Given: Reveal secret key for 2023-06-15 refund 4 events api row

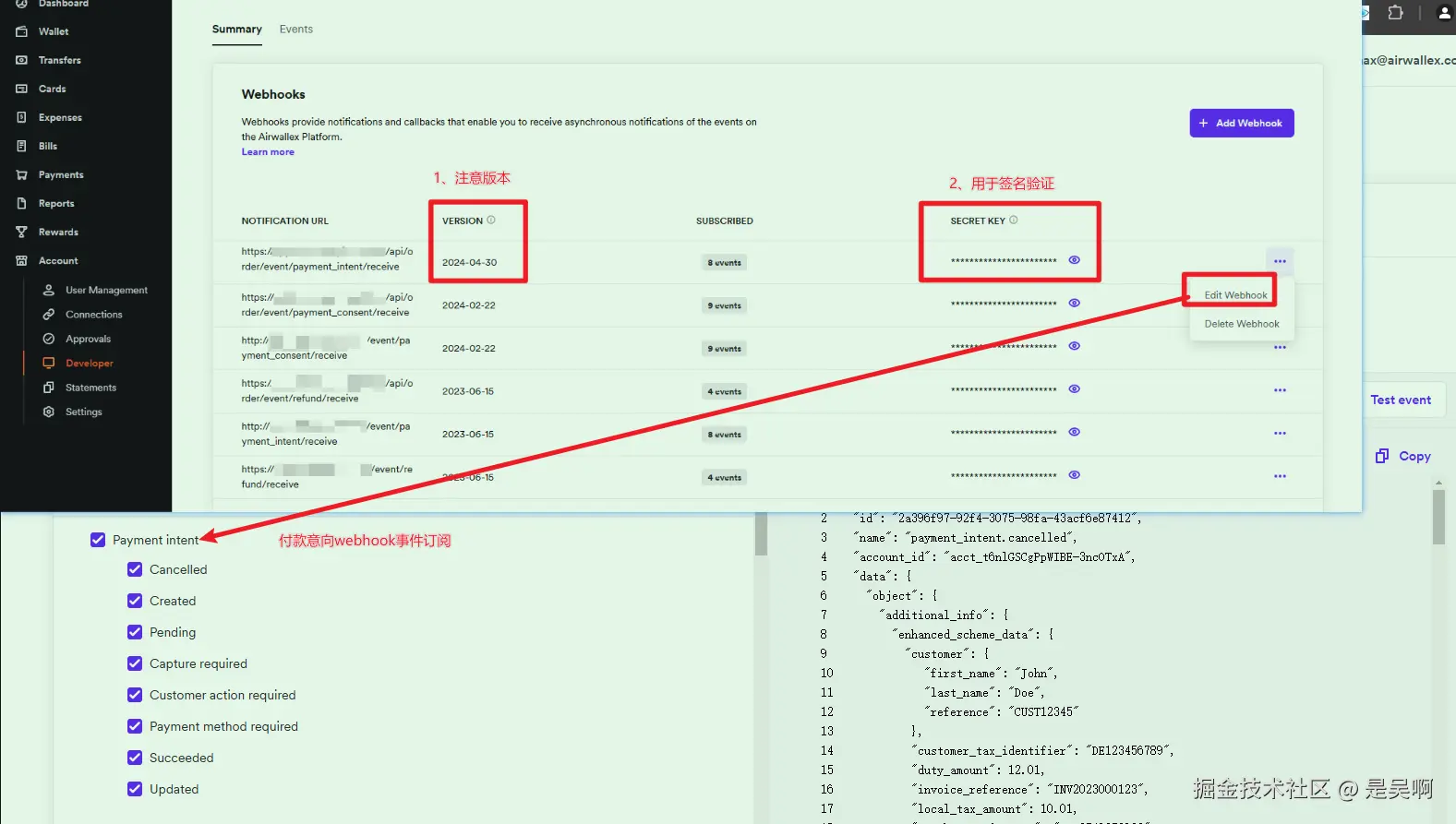Looking at the screenshot, I should click(x=1075, y=388).
